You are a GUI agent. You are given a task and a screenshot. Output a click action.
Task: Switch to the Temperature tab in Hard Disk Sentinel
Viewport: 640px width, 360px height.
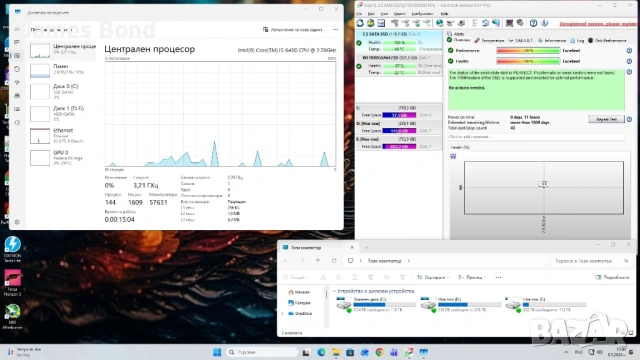coord(489,40)
